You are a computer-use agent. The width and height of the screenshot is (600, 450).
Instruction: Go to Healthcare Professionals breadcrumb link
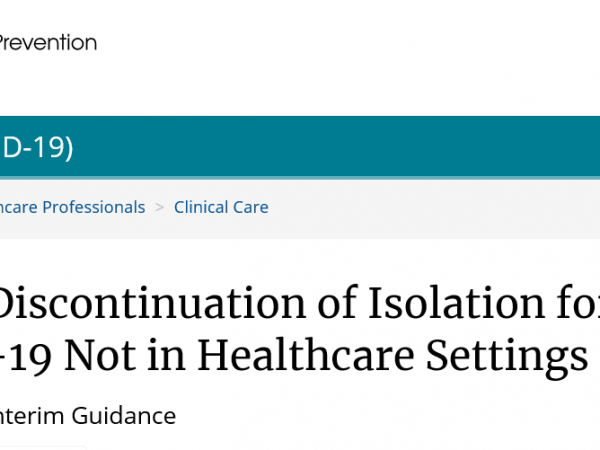(73, 207)
